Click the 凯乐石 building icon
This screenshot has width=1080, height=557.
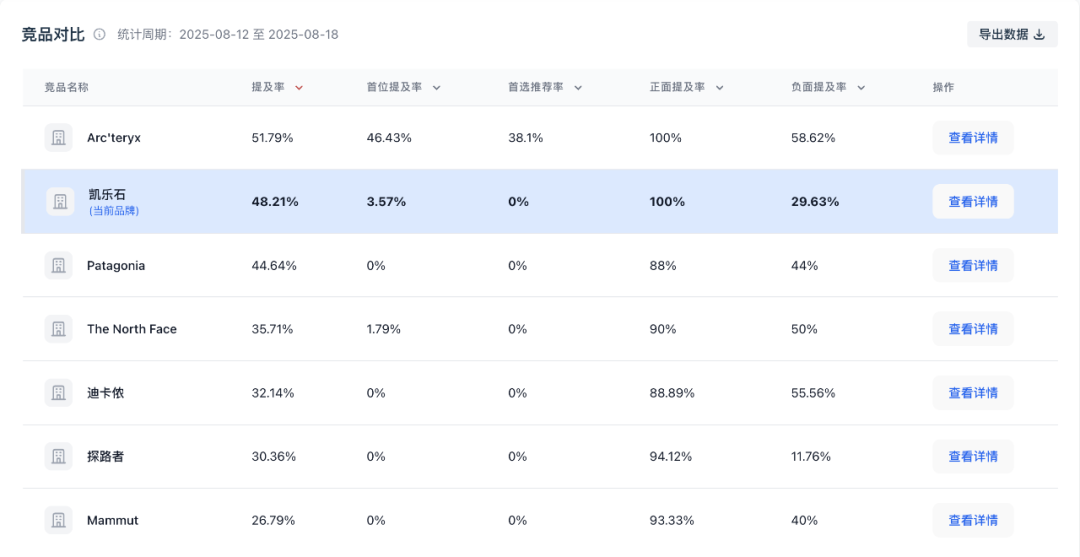(x=60, y=201)
